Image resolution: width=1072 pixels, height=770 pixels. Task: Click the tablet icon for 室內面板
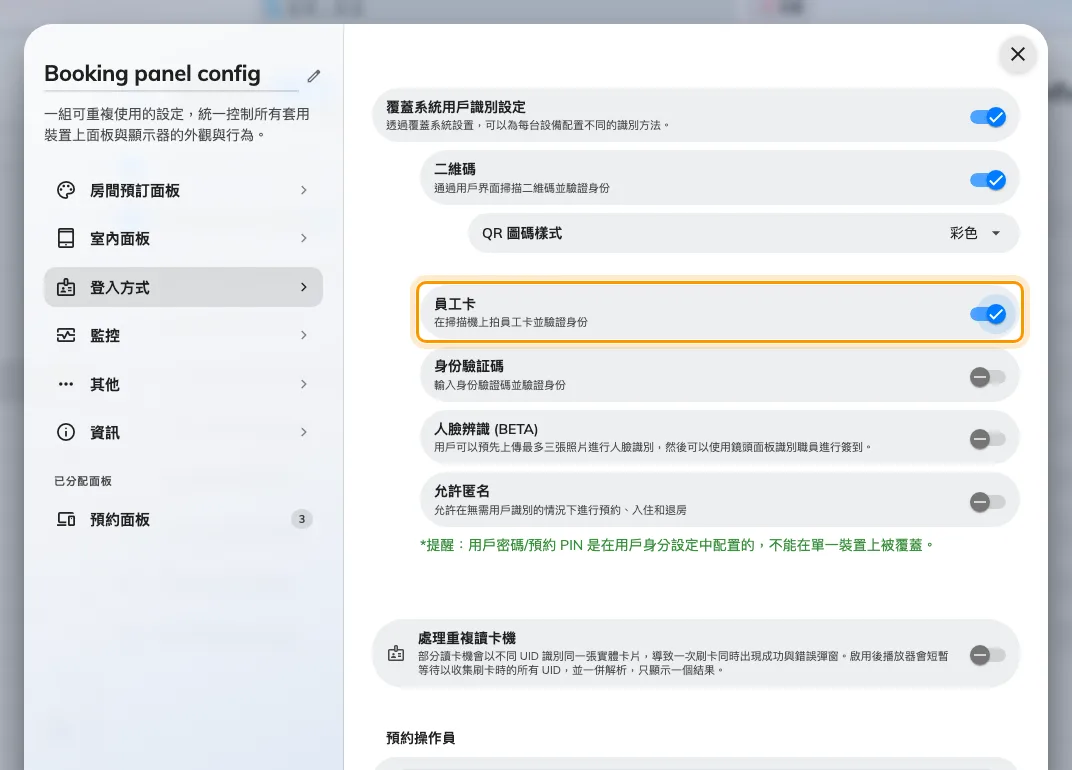click(x=66, y=238)
